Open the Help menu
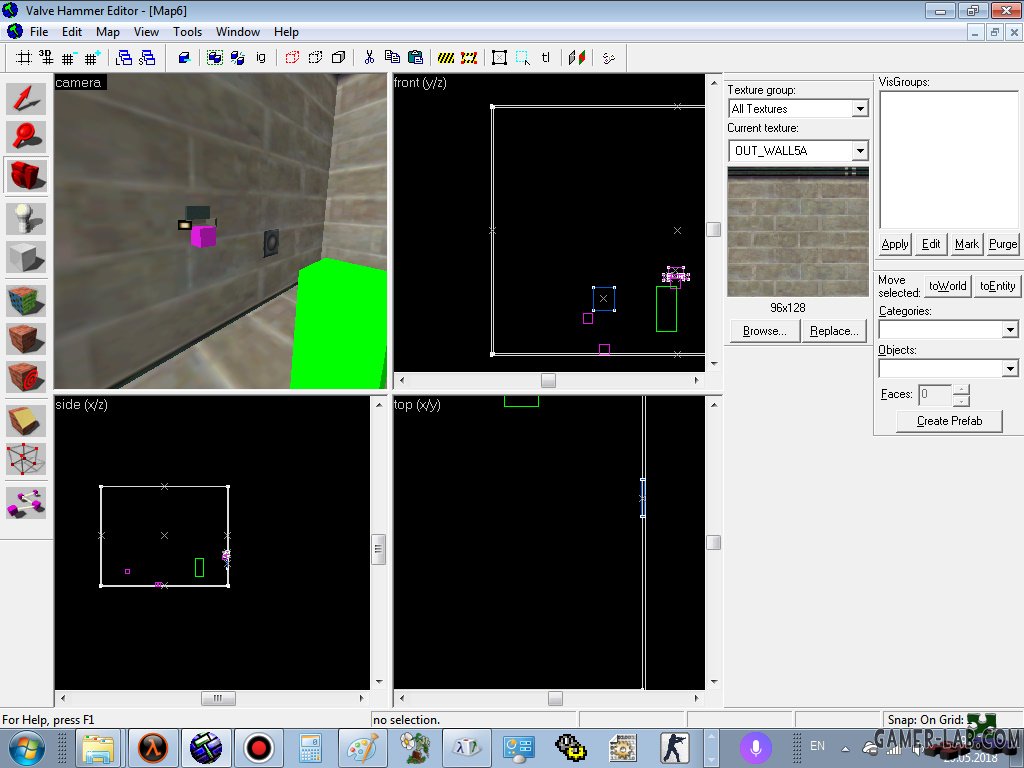The width and height of the screenshot is (1024, 768). [x=286, y=31]
